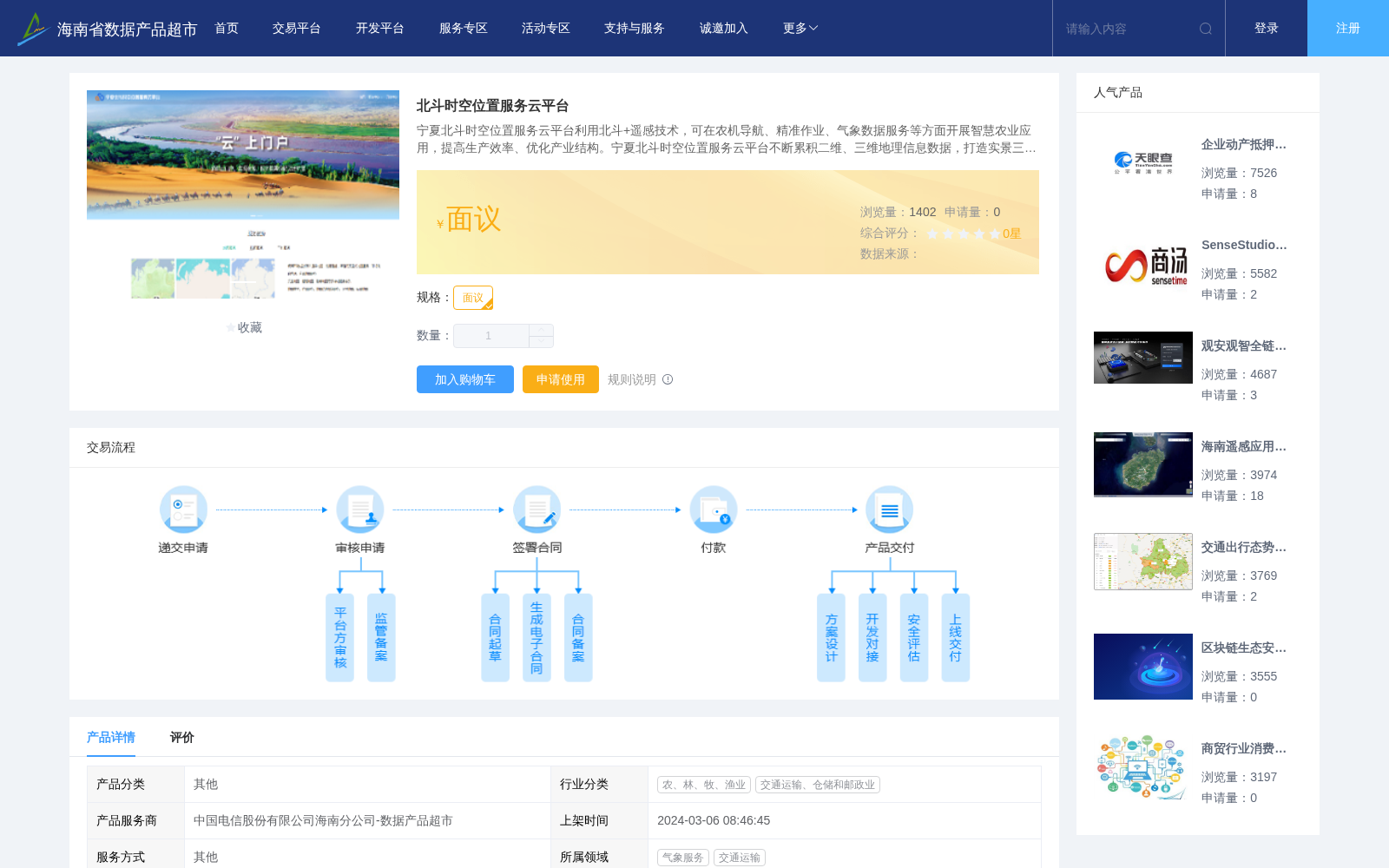Click the 申请使用 button
The height and width of the screenshot is (868, 1389).
point(561,379)
